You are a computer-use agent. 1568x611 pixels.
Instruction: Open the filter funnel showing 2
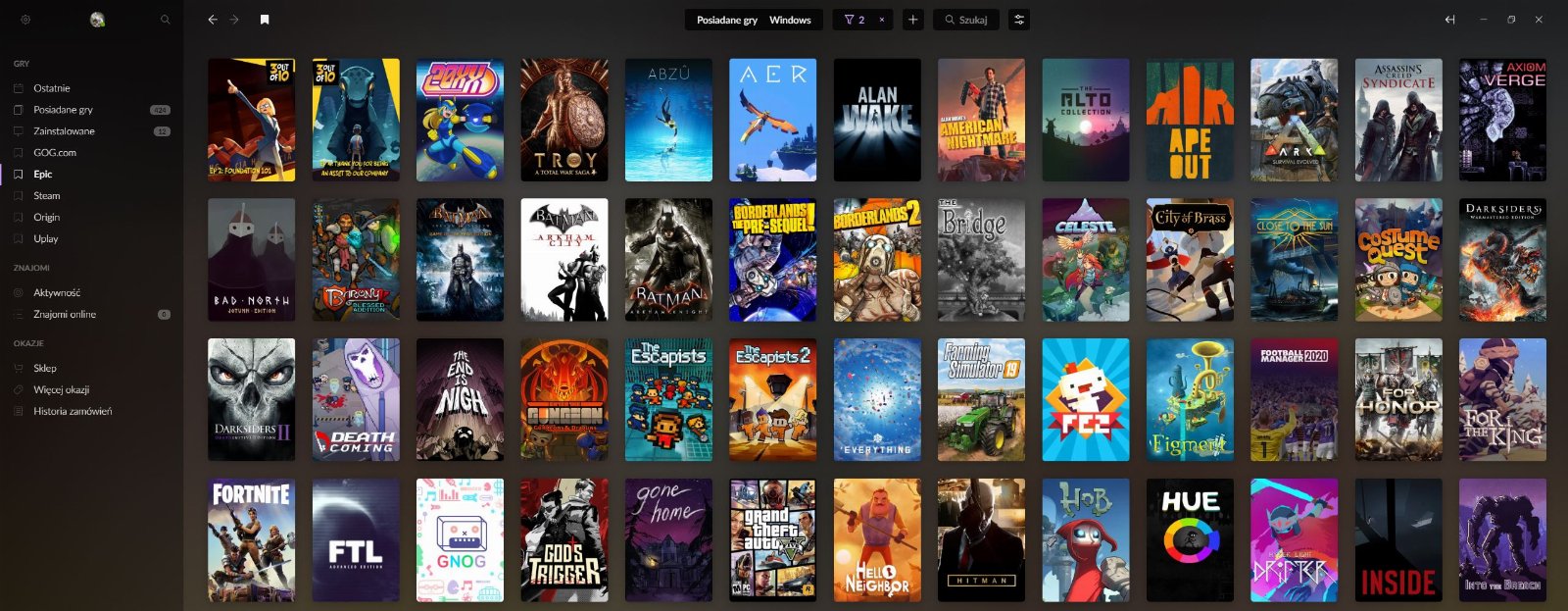855,20
